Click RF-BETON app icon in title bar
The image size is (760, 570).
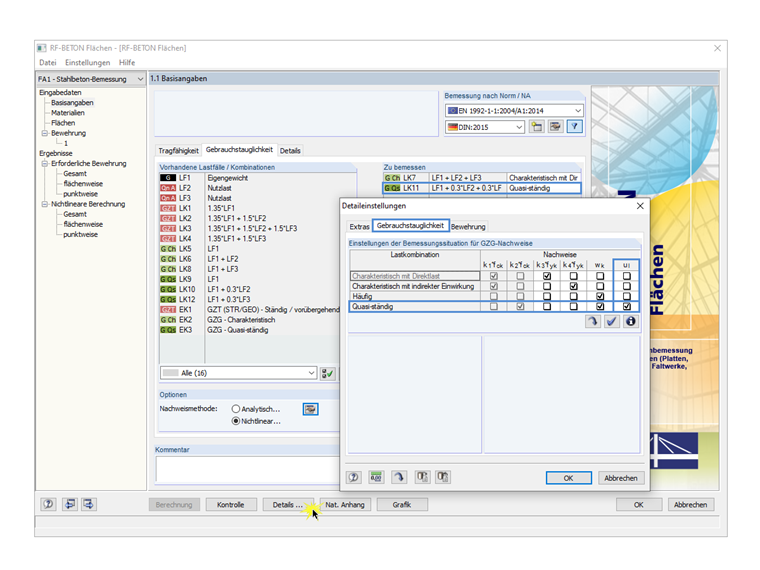(42, 48)
